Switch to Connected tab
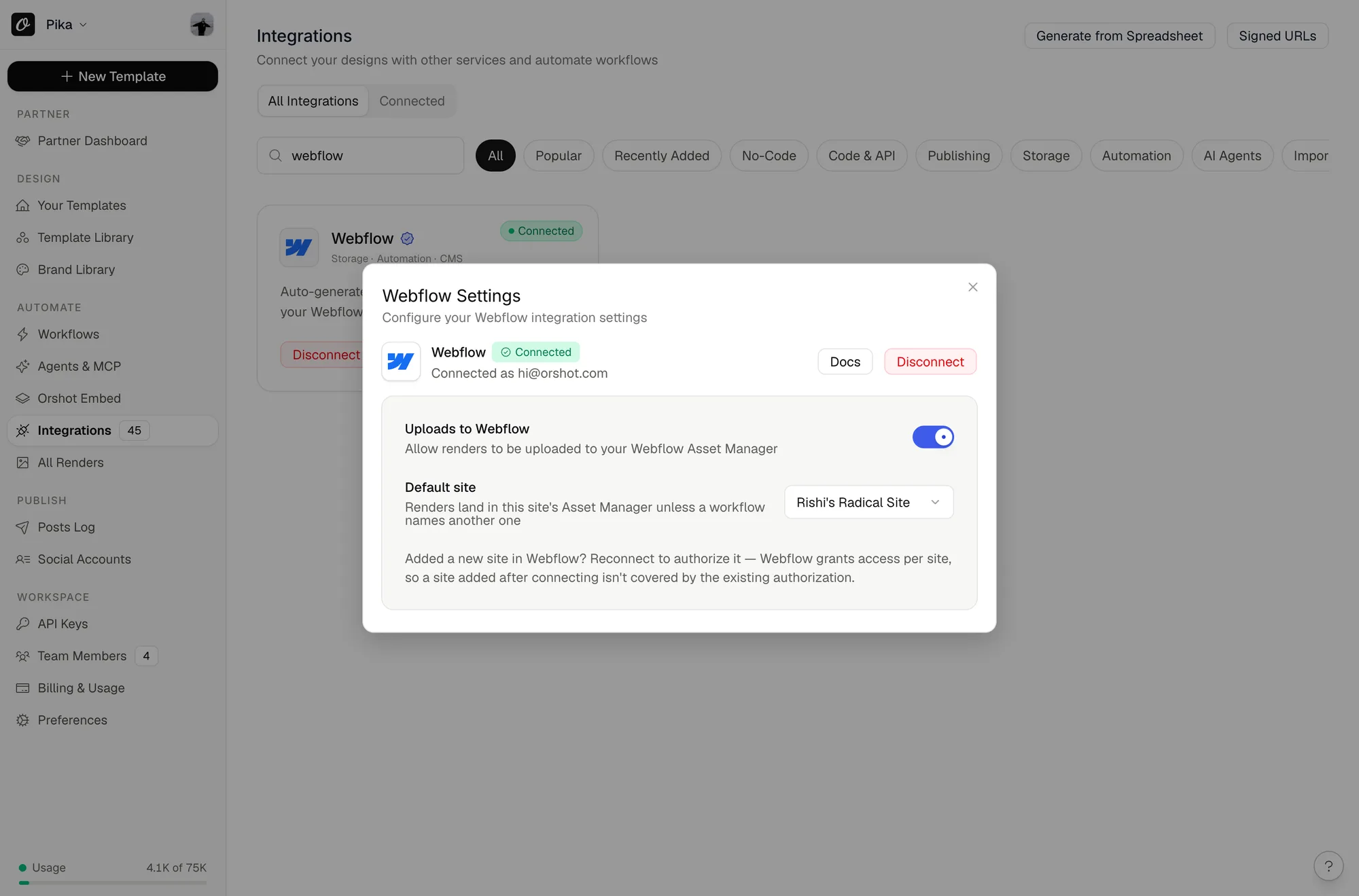 coord(412,101)
